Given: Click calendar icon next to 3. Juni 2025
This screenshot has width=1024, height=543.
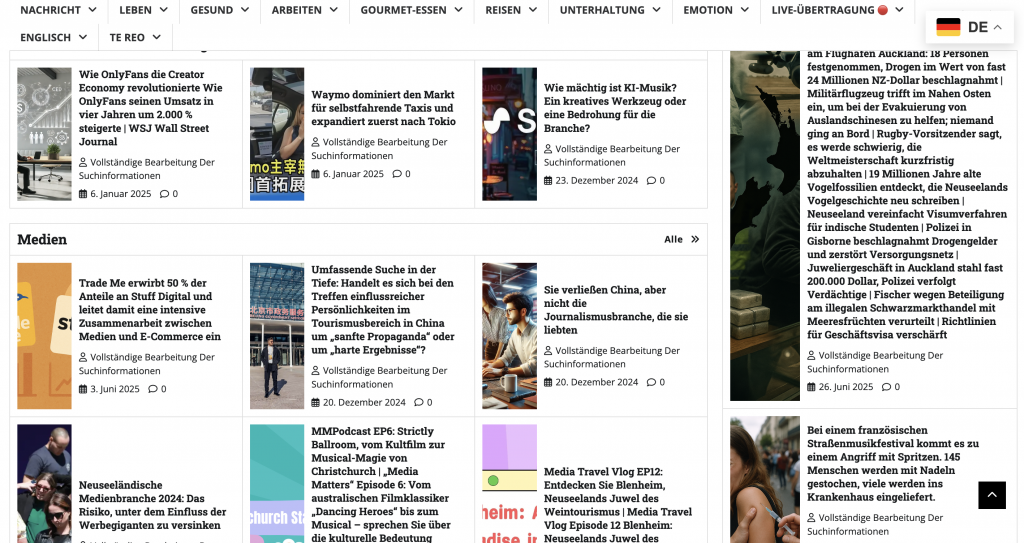Looking at the screenshot, I should click(x=83, y=389).
